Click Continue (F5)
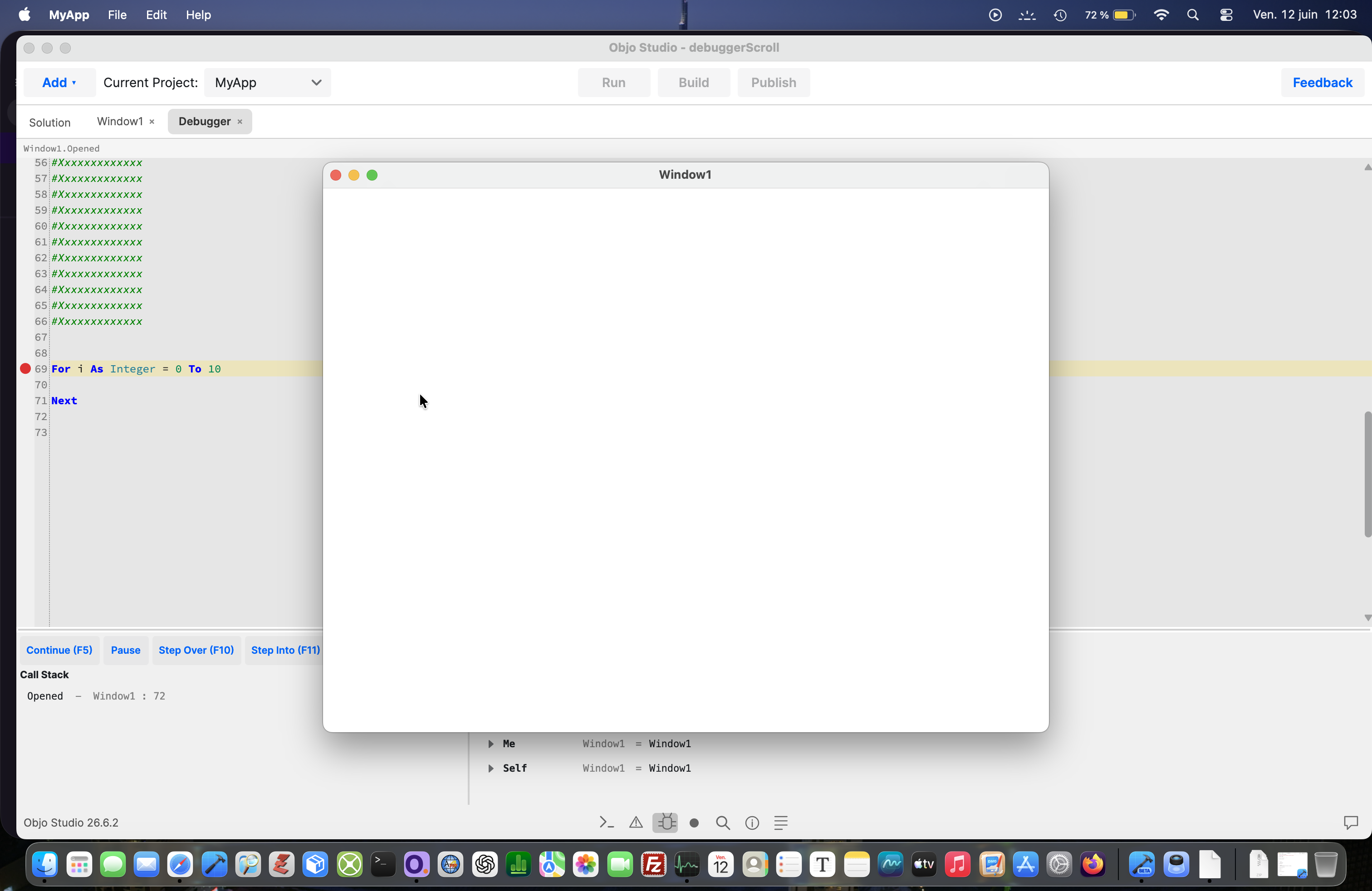 point(59,650)
